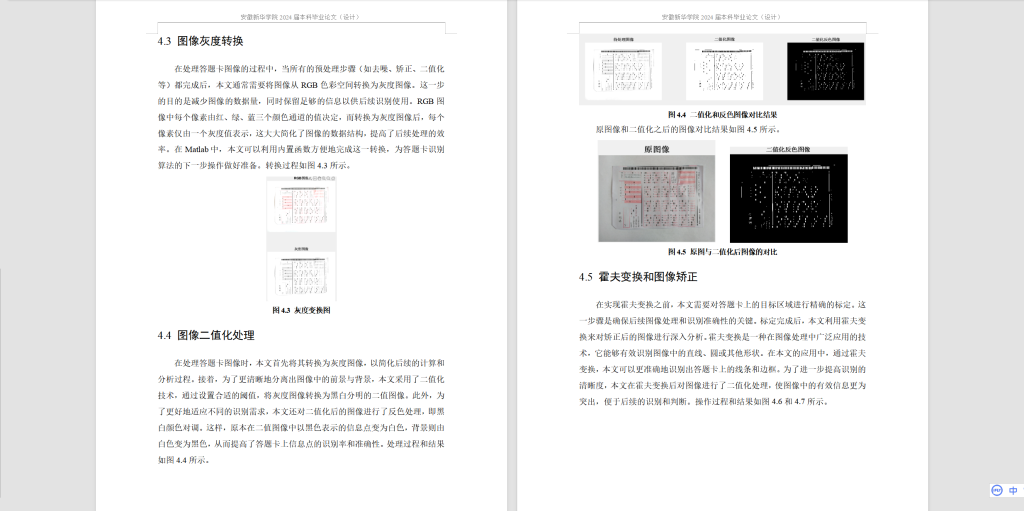Toggle the 中 Chinese input mode indicator

[1013, 490]
